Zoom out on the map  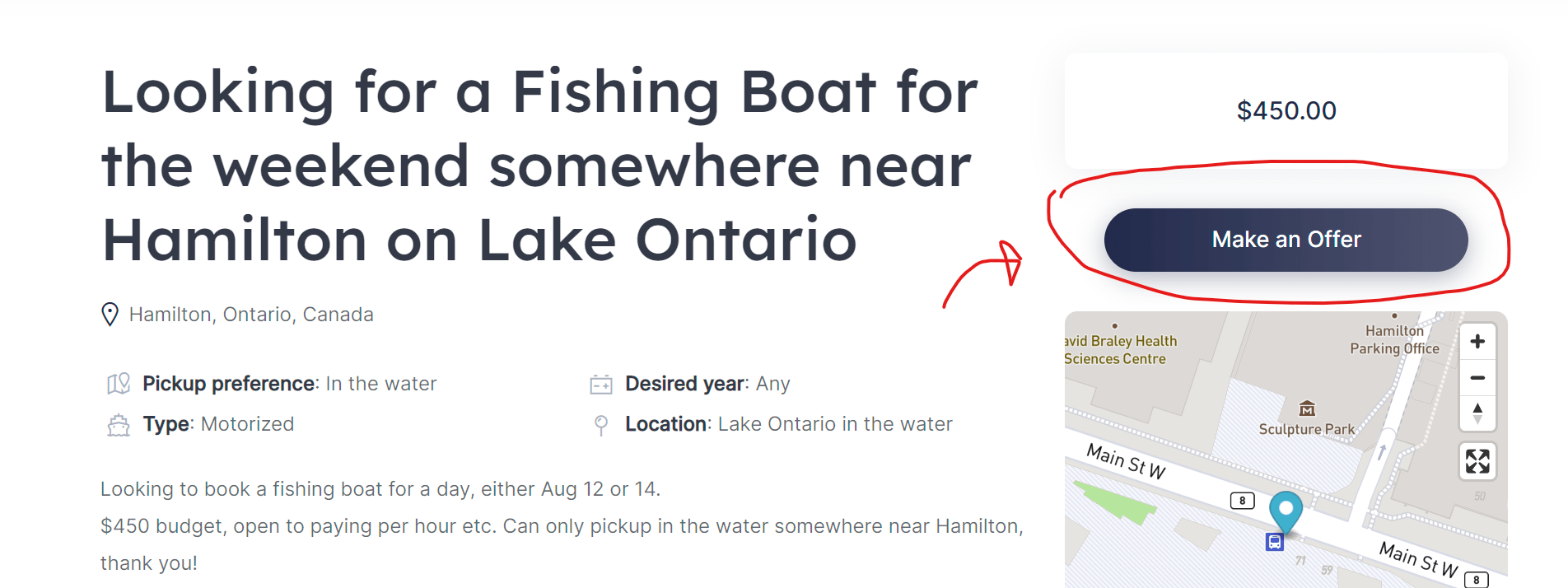pyautogui.click(x=1477, y=378)
